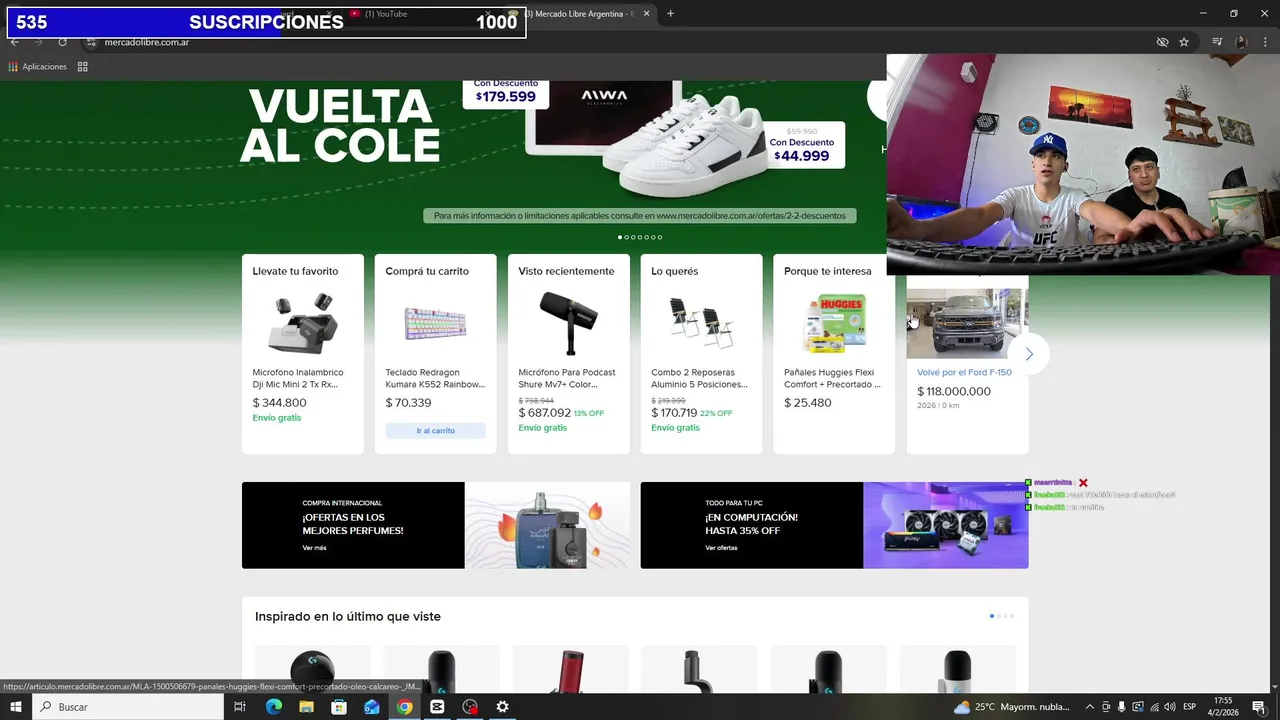The height and width of the screenshot is (720, 1280).
Task: Open the Windows Start menu
Action: point(15,707)
